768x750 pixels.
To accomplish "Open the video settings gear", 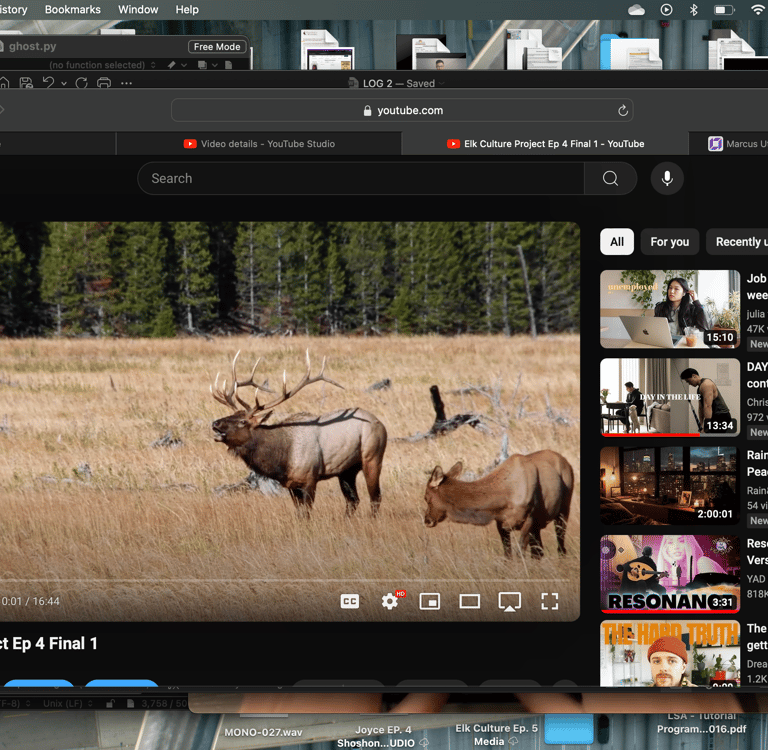I will click(x=390, y=601).
